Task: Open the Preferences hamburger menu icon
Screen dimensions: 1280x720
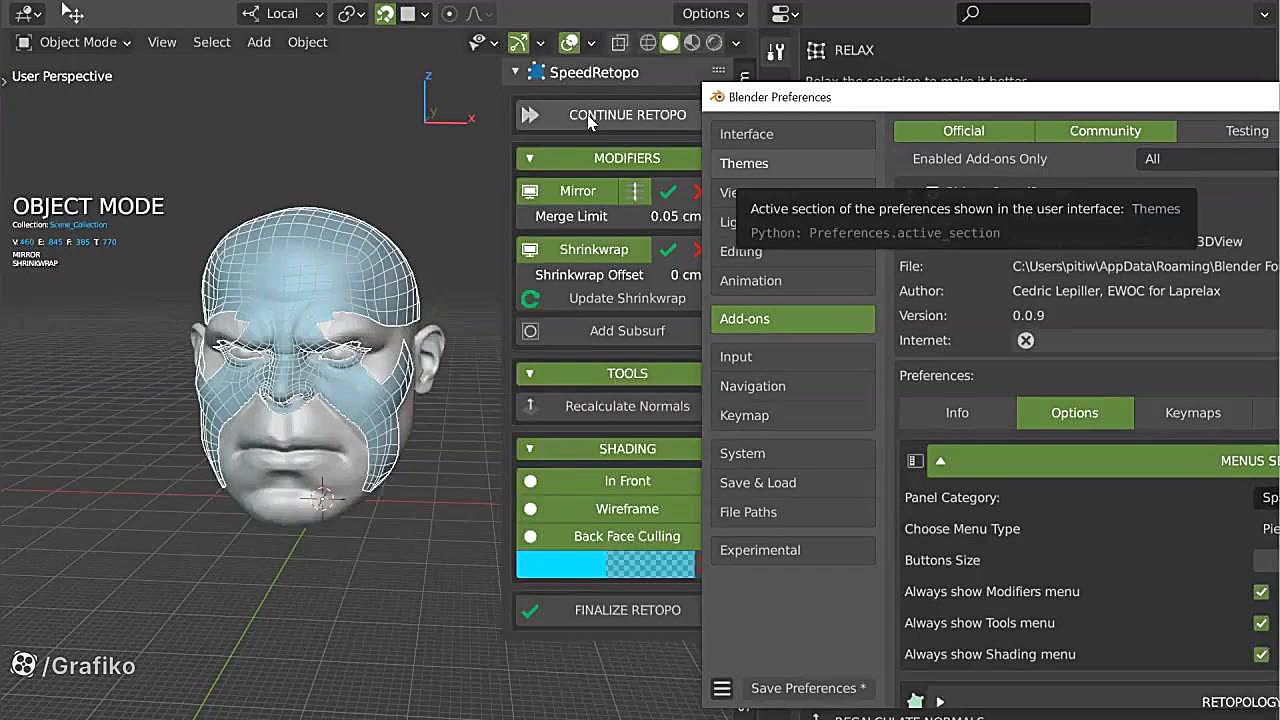Action: click(x=722, y=688)
